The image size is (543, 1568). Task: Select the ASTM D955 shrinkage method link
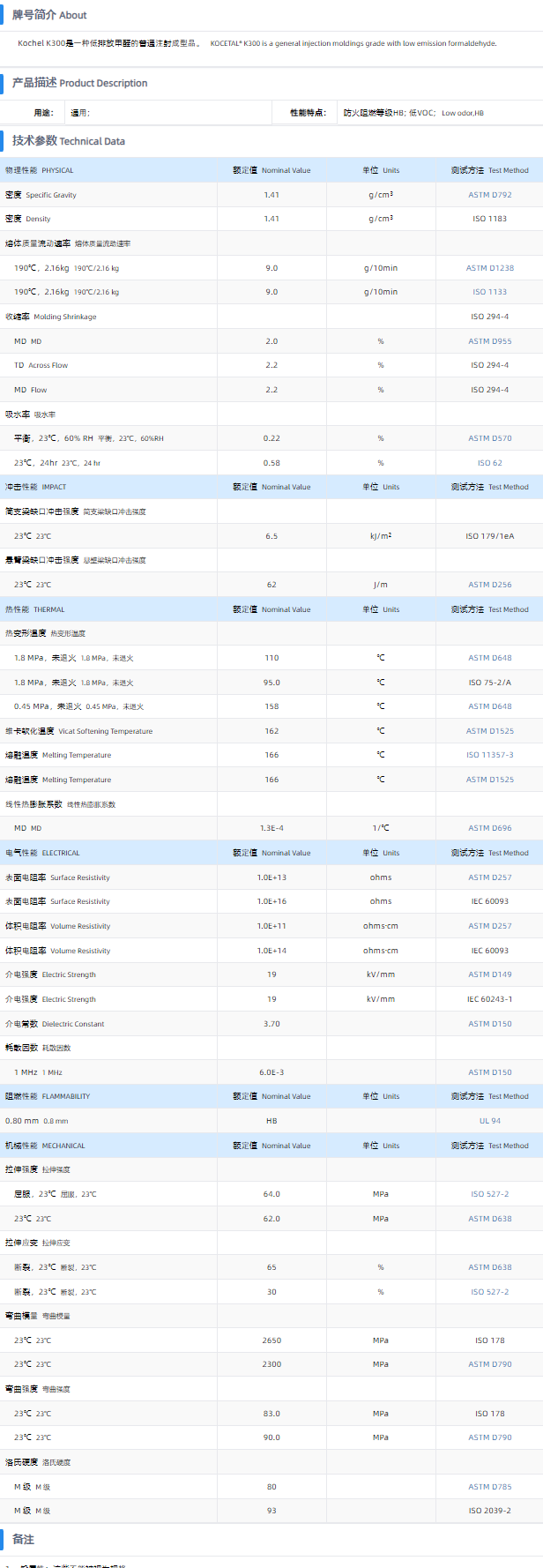click(489, 341)
